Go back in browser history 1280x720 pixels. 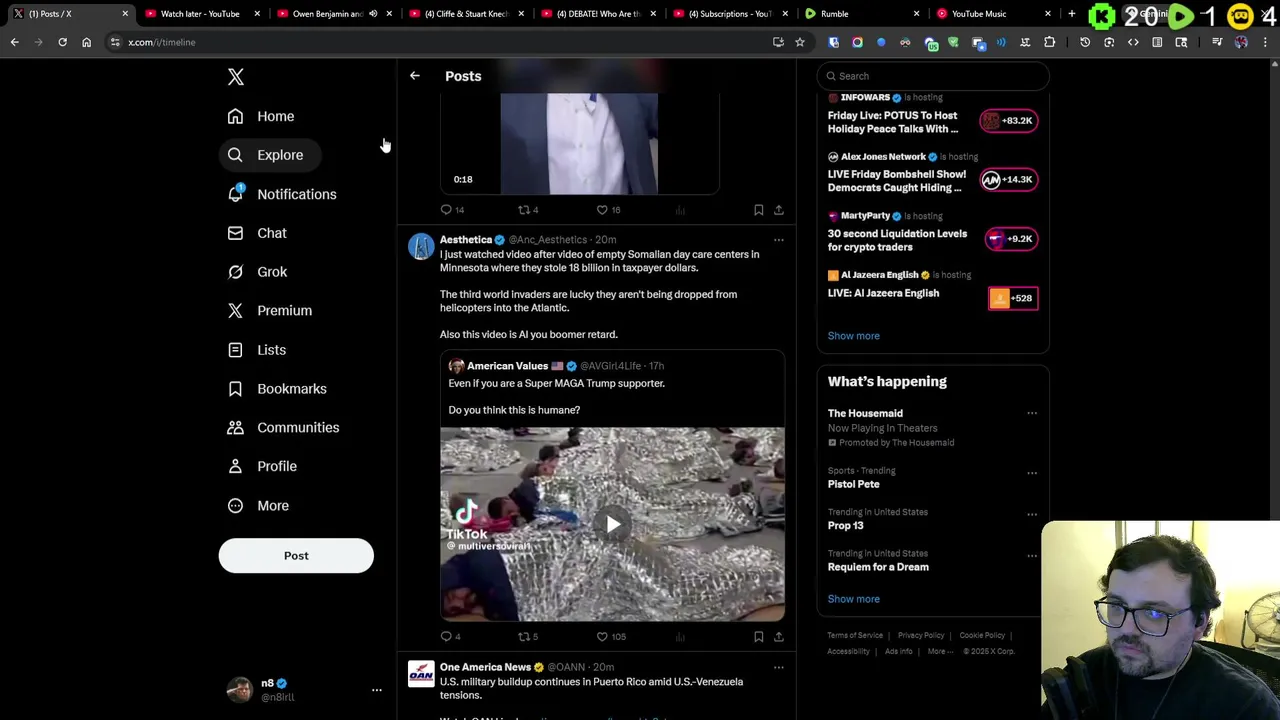point(14,43)
